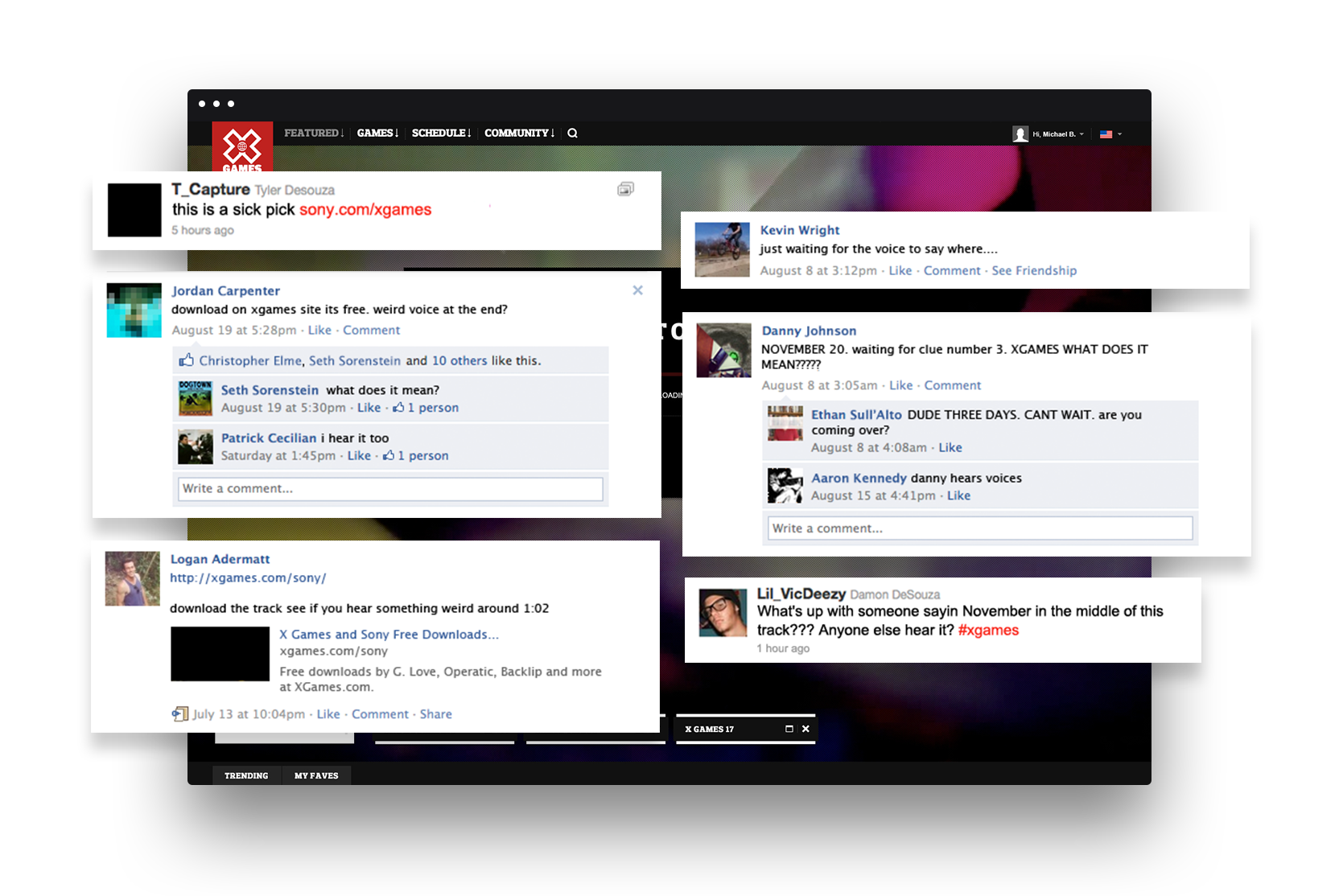The image size is (1339, 896).
Task: Open the sony.com/xgames link in tweet
Action: 365,210
